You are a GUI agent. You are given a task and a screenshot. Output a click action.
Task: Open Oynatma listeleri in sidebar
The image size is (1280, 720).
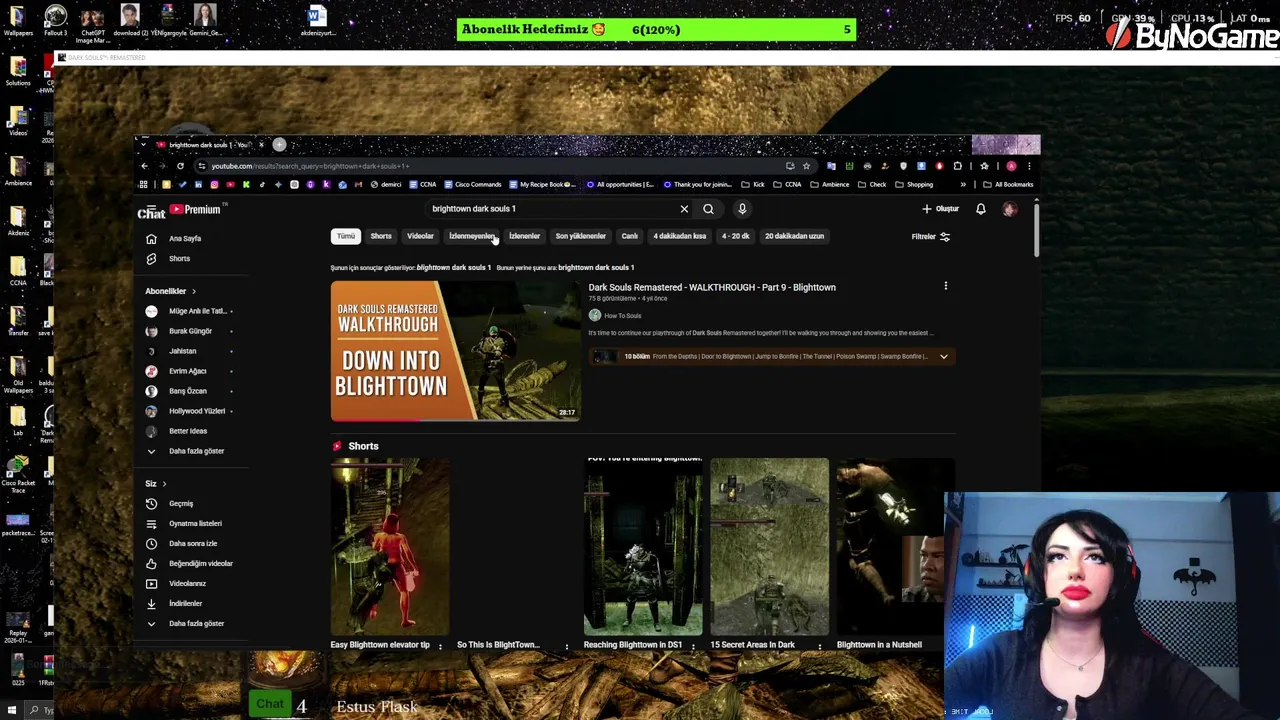pos(195,524)
